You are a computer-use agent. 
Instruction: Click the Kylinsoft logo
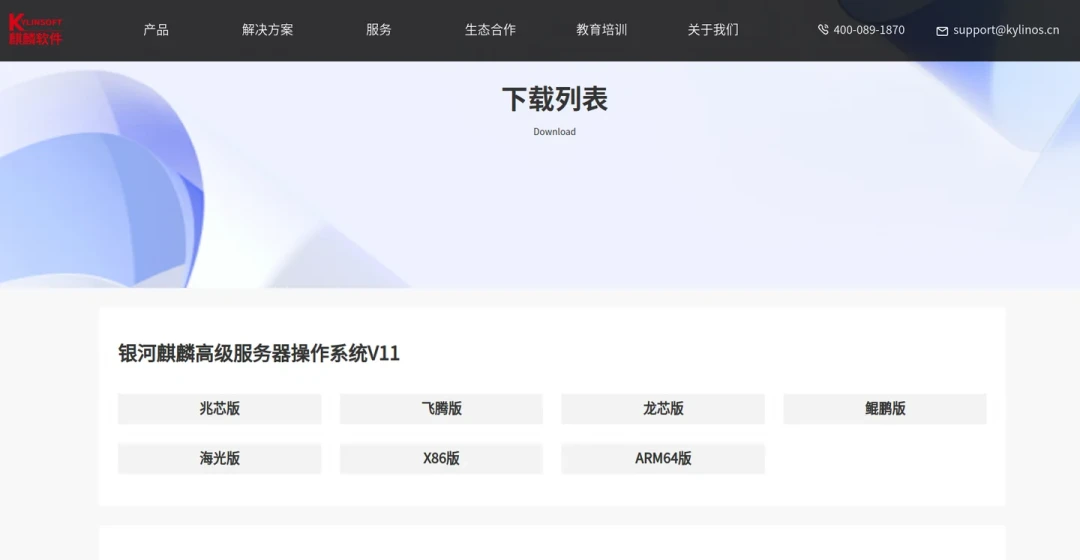point(35,30)
